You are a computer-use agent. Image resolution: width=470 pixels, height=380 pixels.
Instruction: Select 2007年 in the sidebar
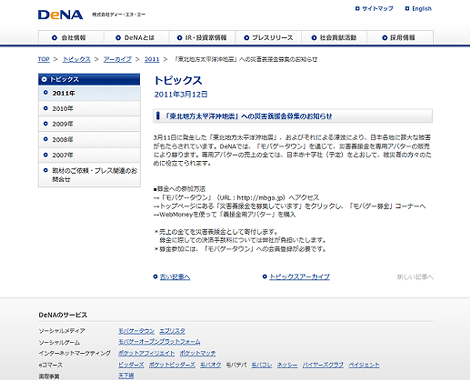(89, 155)
